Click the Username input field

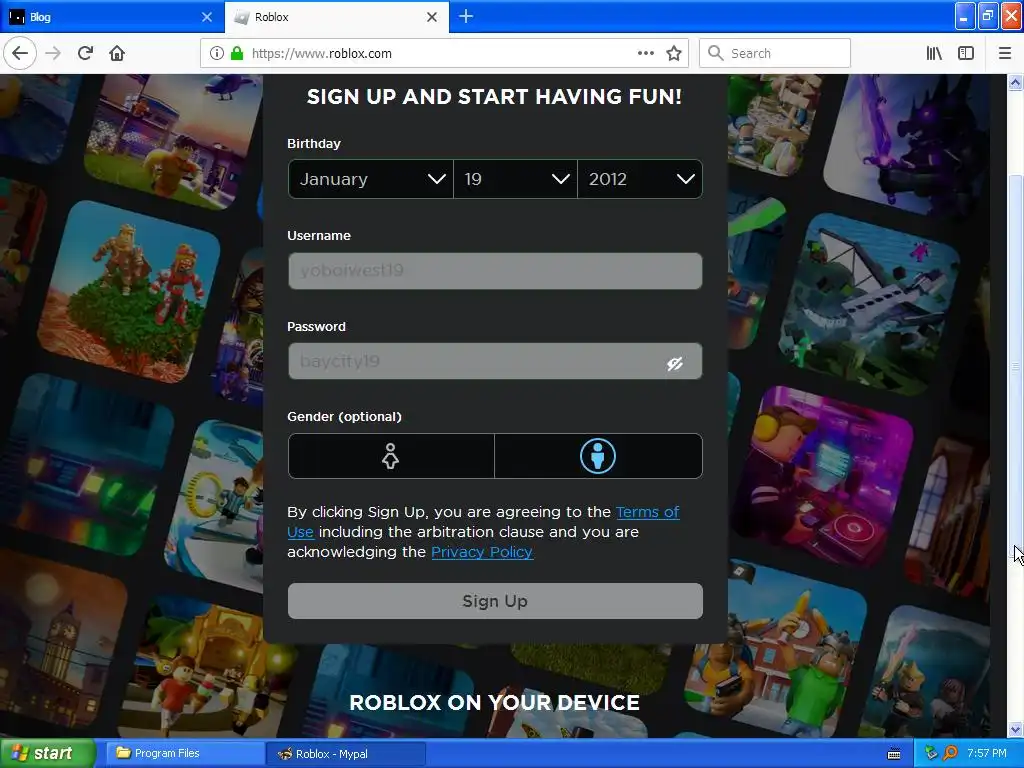point(495,271)
